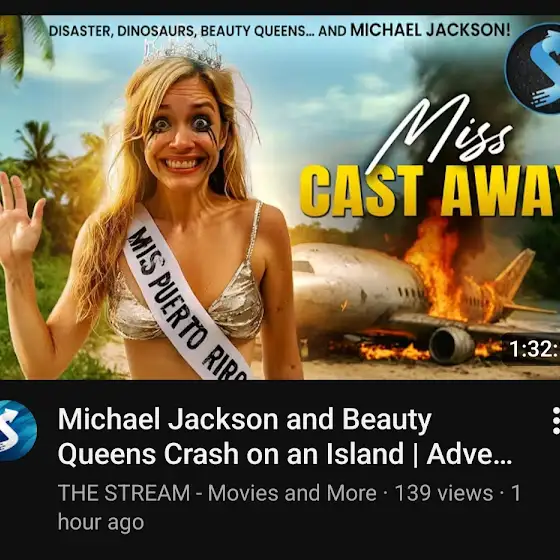The image size is (560, 560).
Task: Click the "hour ago" upload time text
Action: (101, 522)
